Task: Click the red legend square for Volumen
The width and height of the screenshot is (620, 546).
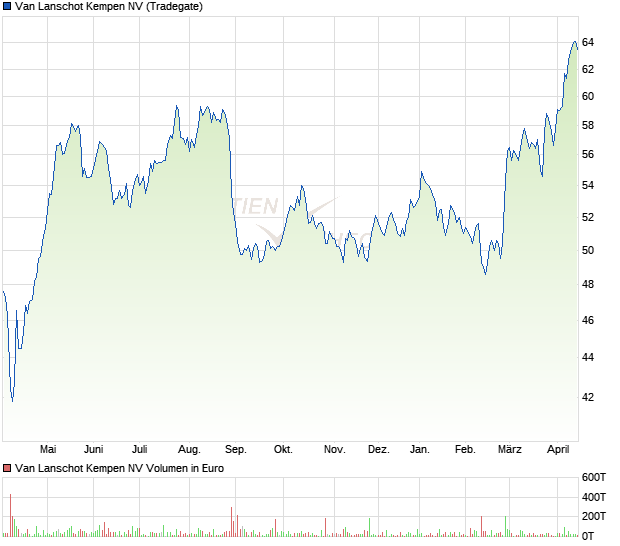Action: tap(7, 468)
